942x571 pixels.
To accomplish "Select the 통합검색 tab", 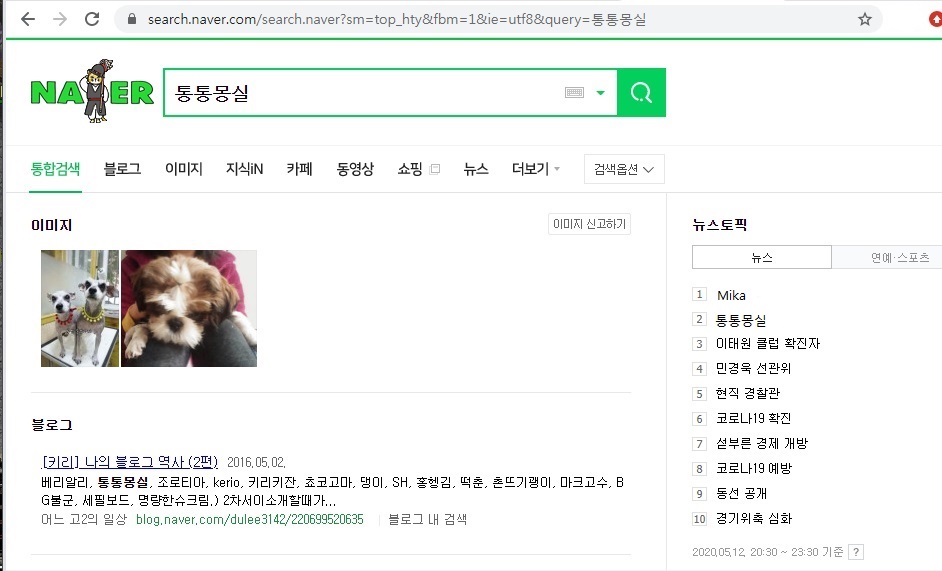I will [x=55, y=169].
